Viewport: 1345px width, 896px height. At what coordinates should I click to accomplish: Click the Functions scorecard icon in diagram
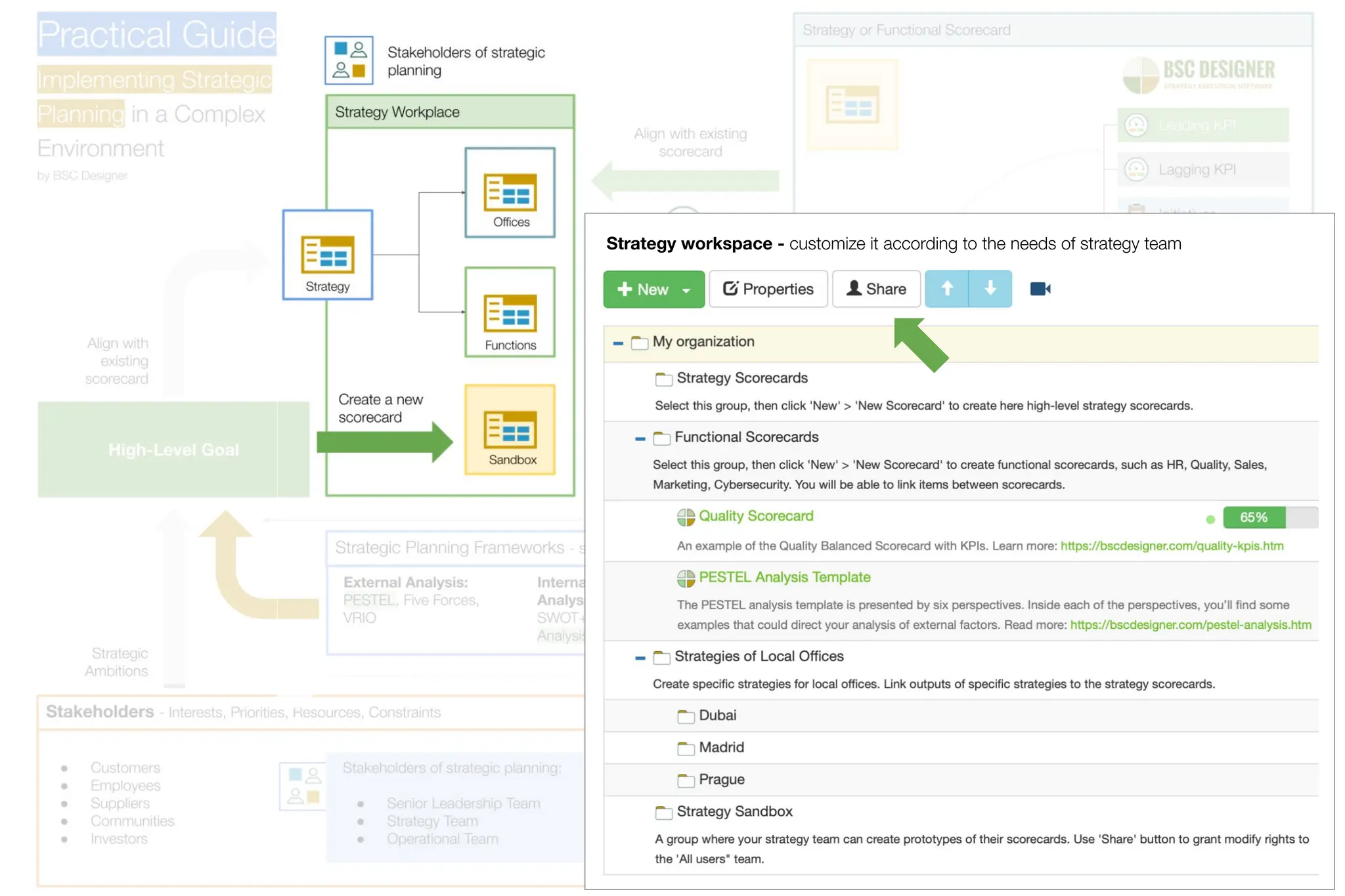click(510, 312)
